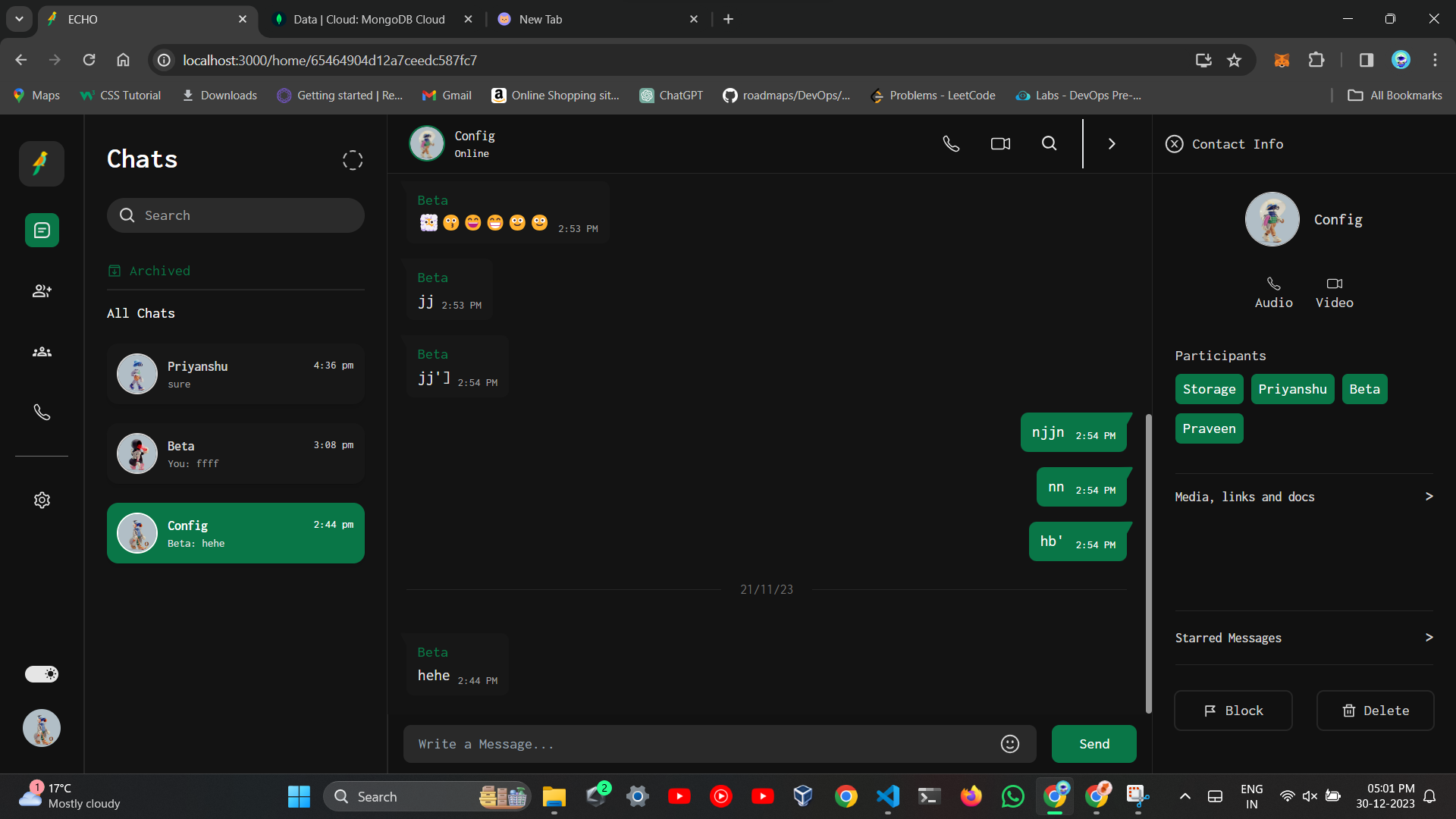The width and height of the screenshot is (1456, 819).
Task: Open the Beta chat conversation
Action: click(235, 453)
